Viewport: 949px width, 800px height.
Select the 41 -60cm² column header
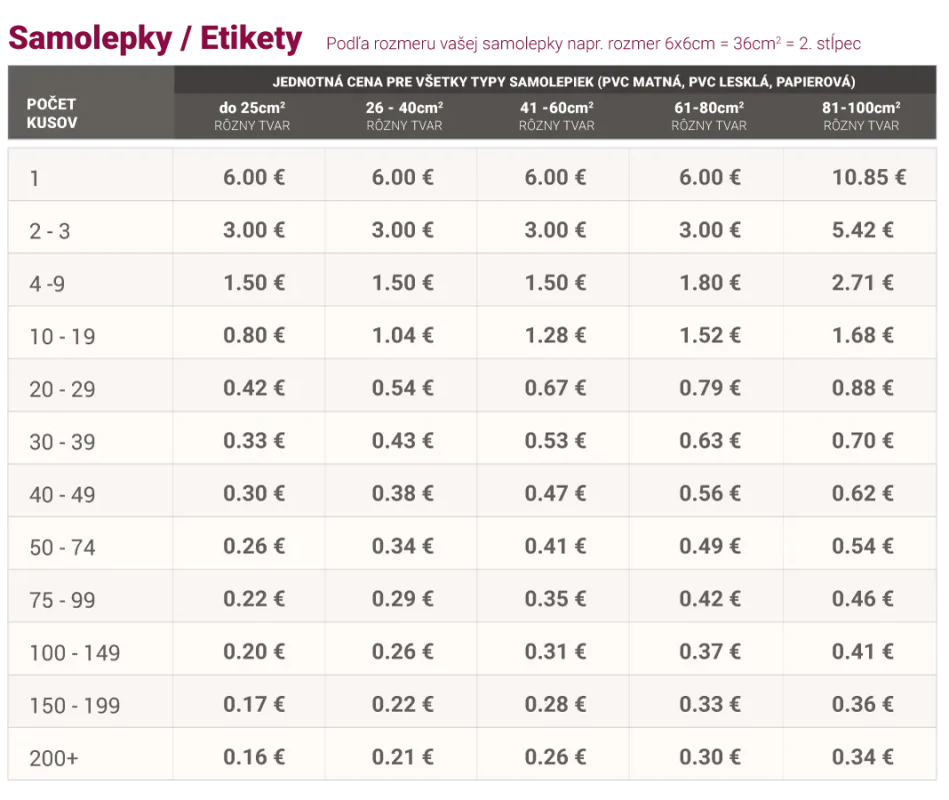pyautogui.click(x=556, y=115)
